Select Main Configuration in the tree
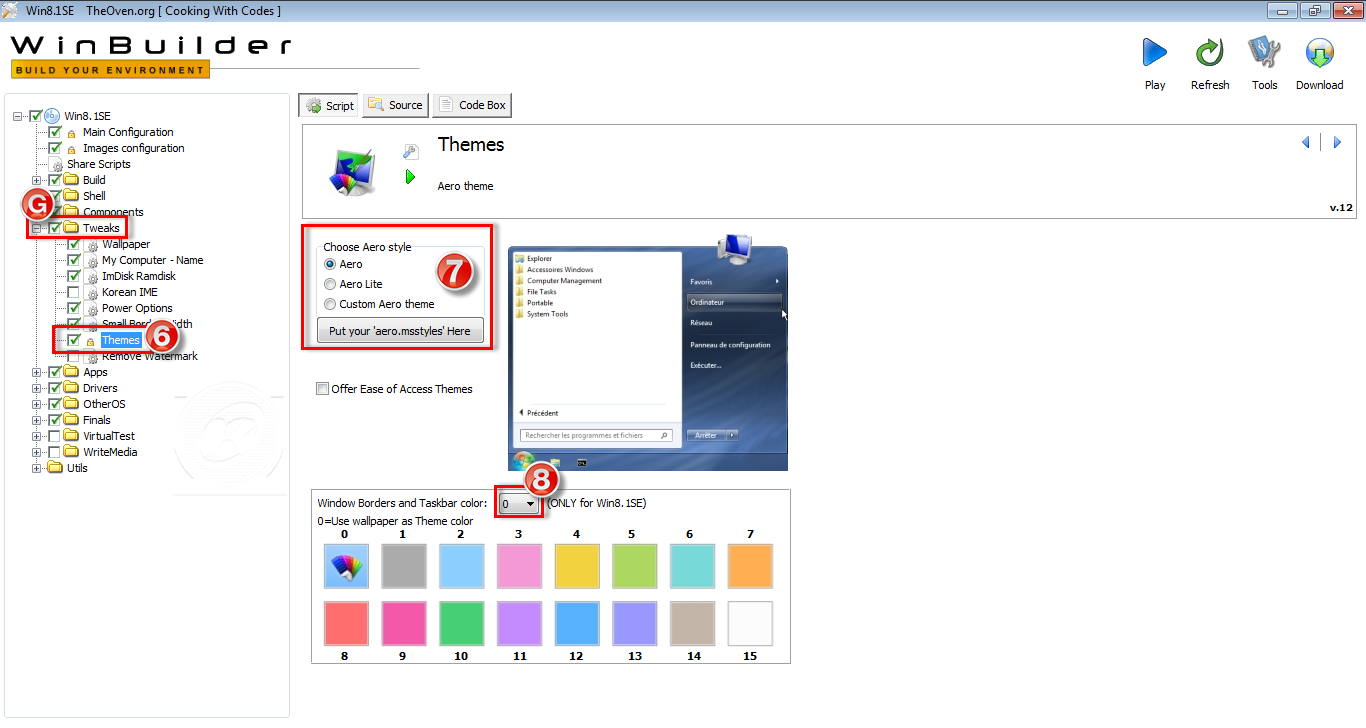This screenshot has width=1366, height=728. coord(128,132)
